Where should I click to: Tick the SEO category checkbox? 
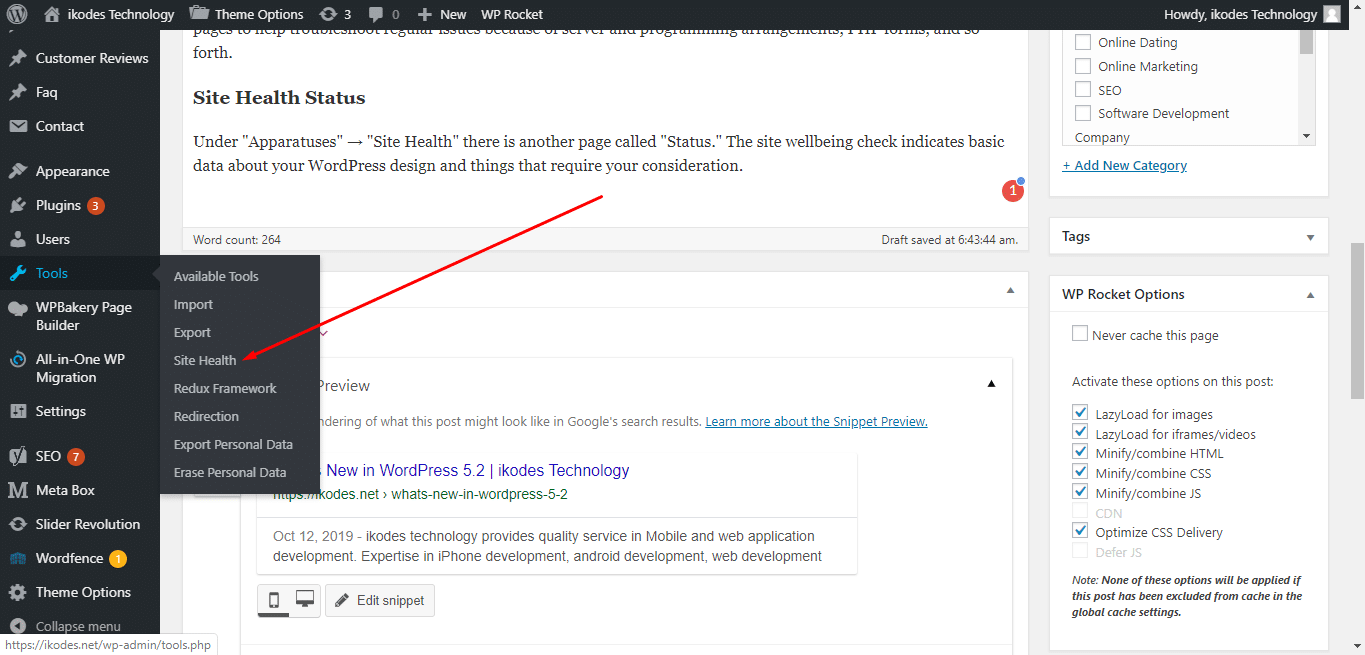(1083, 90)
